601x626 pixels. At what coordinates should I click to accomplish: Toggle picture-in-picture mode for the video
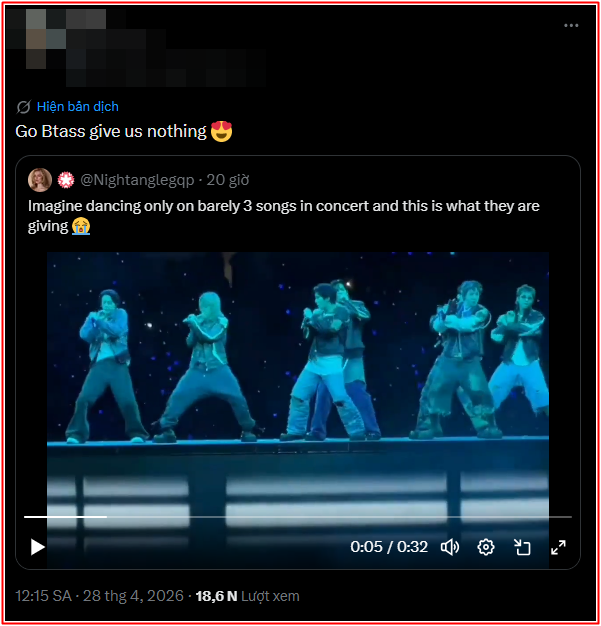pos(522,547)
